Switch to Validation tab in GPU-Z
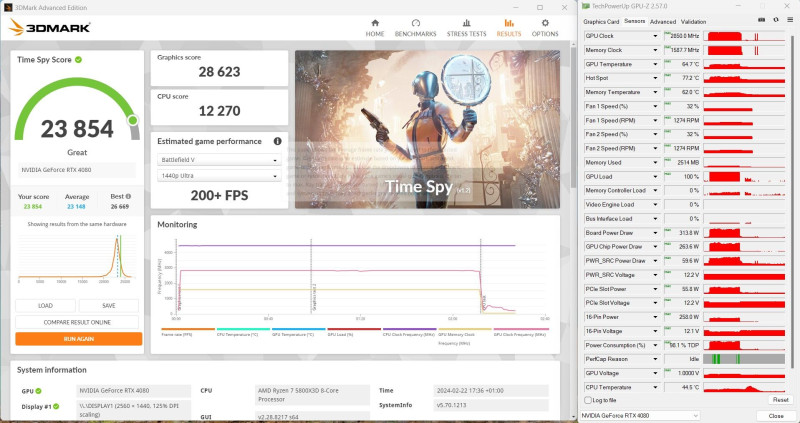Image resolution: width=800 pixels, height=423 pixels. coord(693,22)
